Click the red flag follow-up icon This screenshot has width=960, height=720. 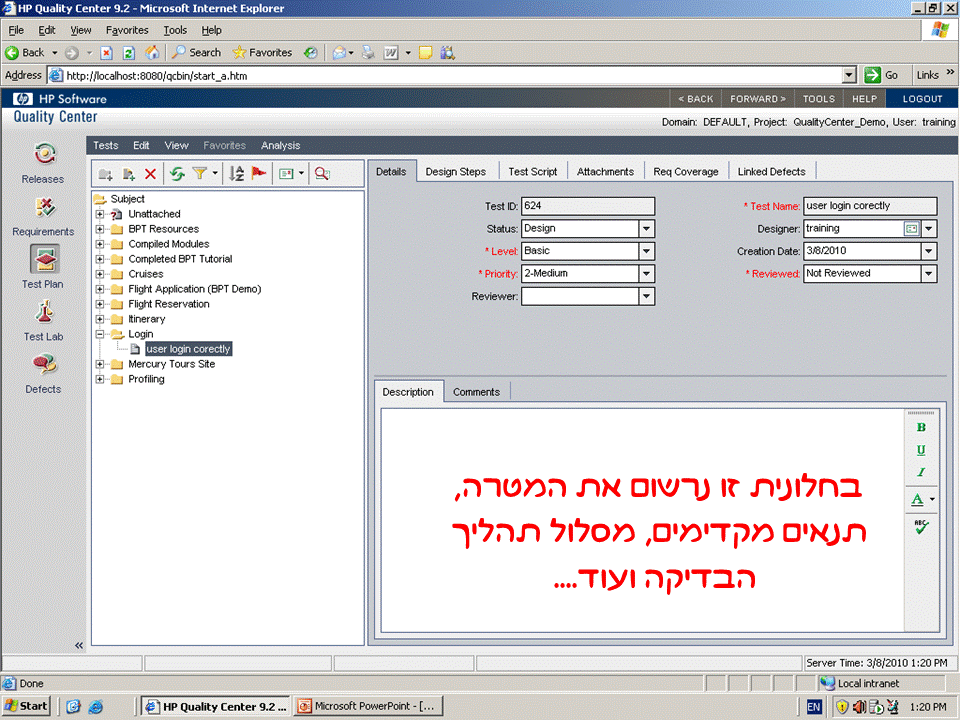tap(259, 174)
